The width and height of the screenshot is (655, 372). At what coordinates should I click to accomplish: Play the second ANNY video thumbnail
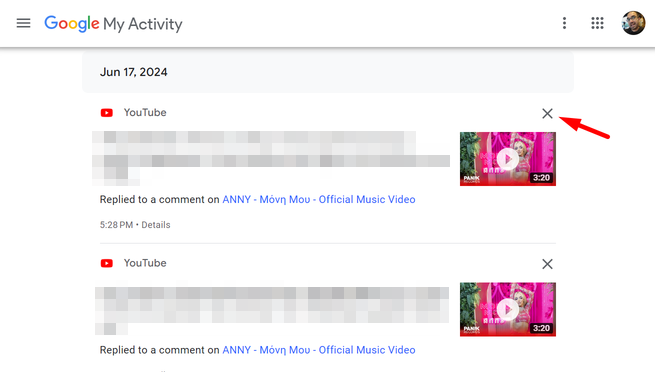508,309
